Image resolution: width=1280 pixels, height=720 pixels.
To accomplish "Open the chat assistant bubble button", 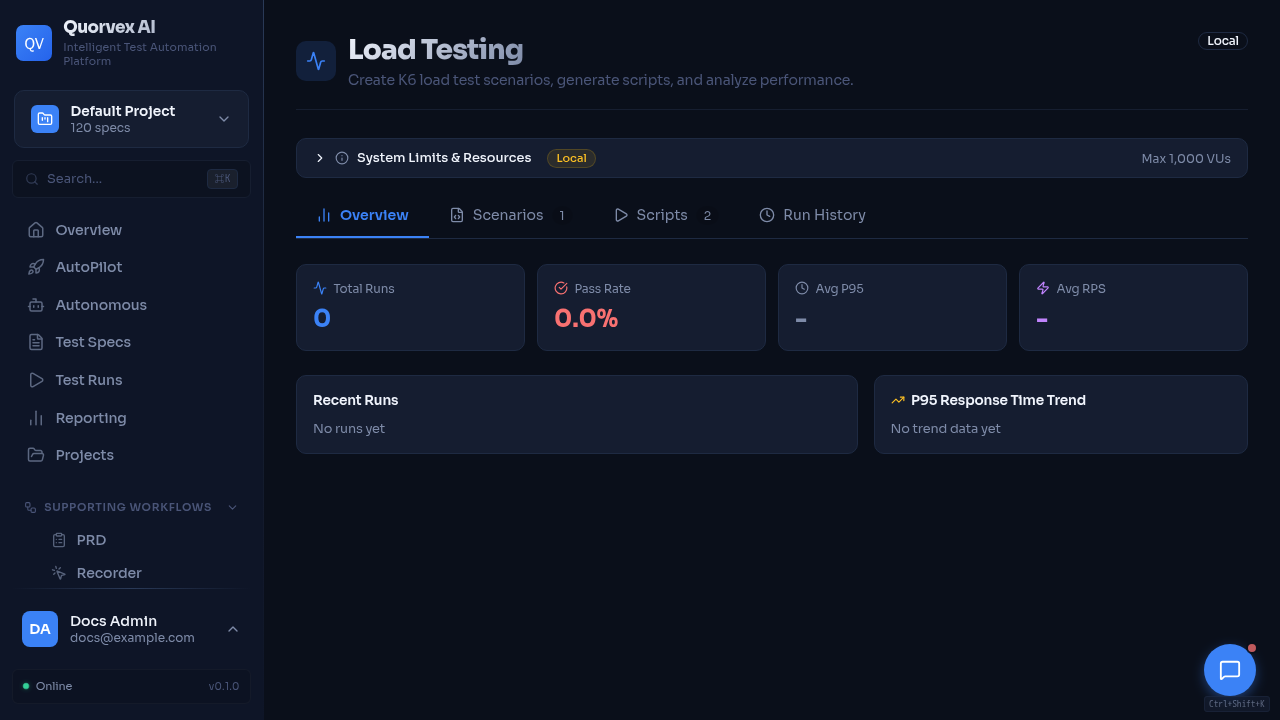I will (1230, 670).
